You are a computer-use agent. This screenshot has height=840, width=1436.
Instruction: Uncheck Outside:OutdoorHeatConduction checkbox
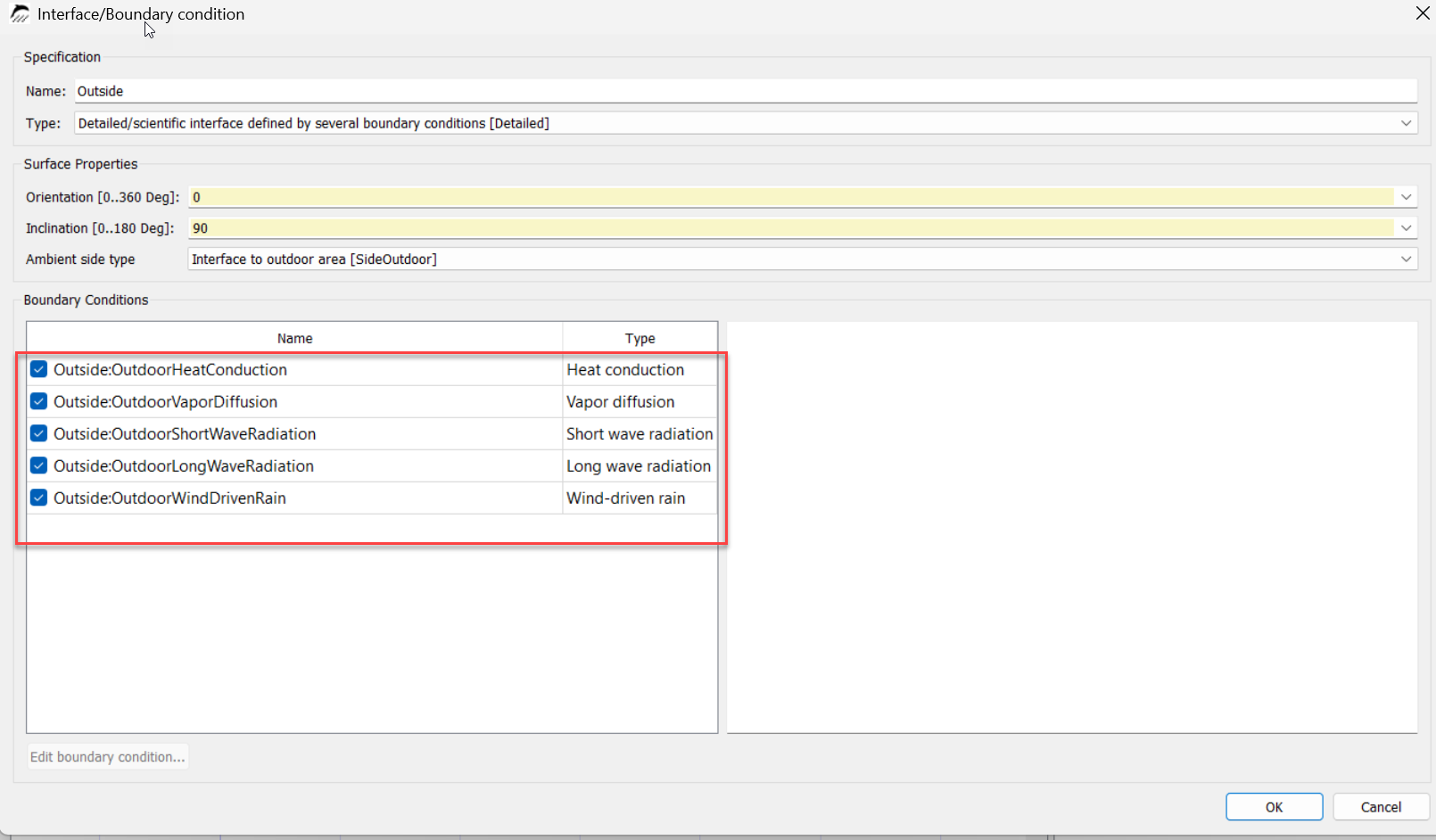coord(38,369)
